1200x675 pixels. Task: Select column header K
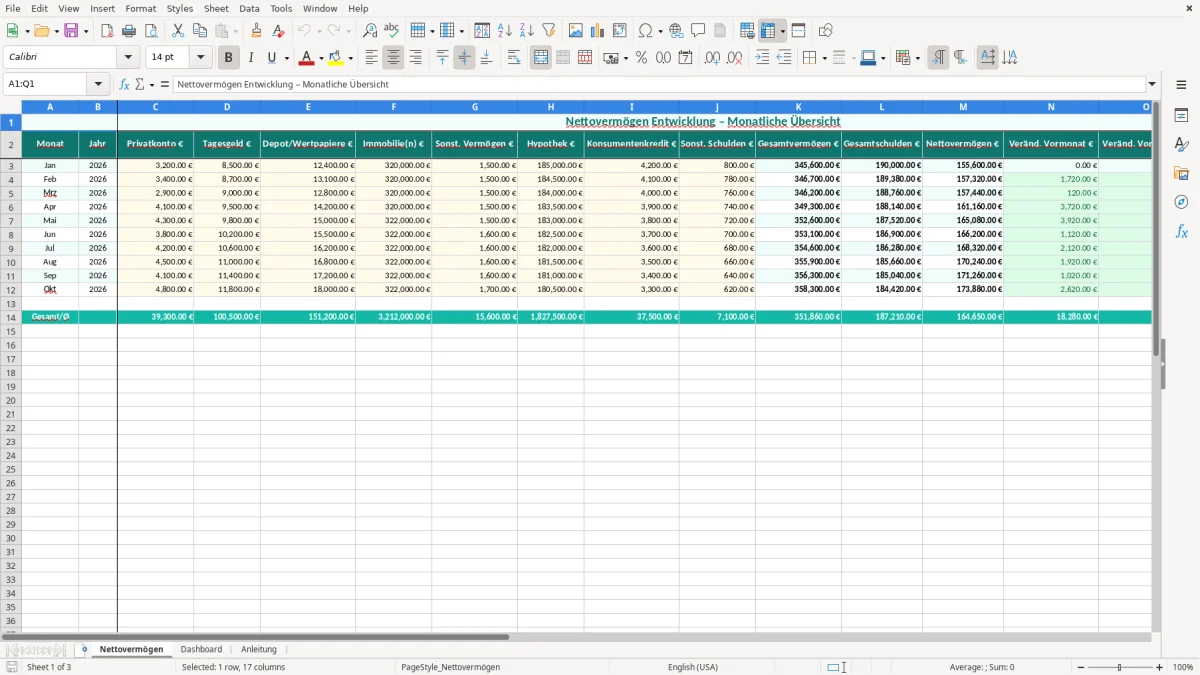click(x=798, y=106)
